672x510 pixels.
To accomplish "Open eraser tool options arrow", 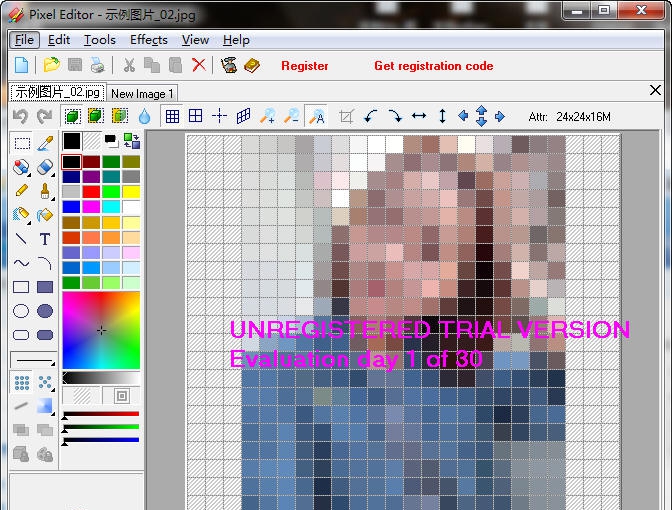I will [x=53, y=175].
